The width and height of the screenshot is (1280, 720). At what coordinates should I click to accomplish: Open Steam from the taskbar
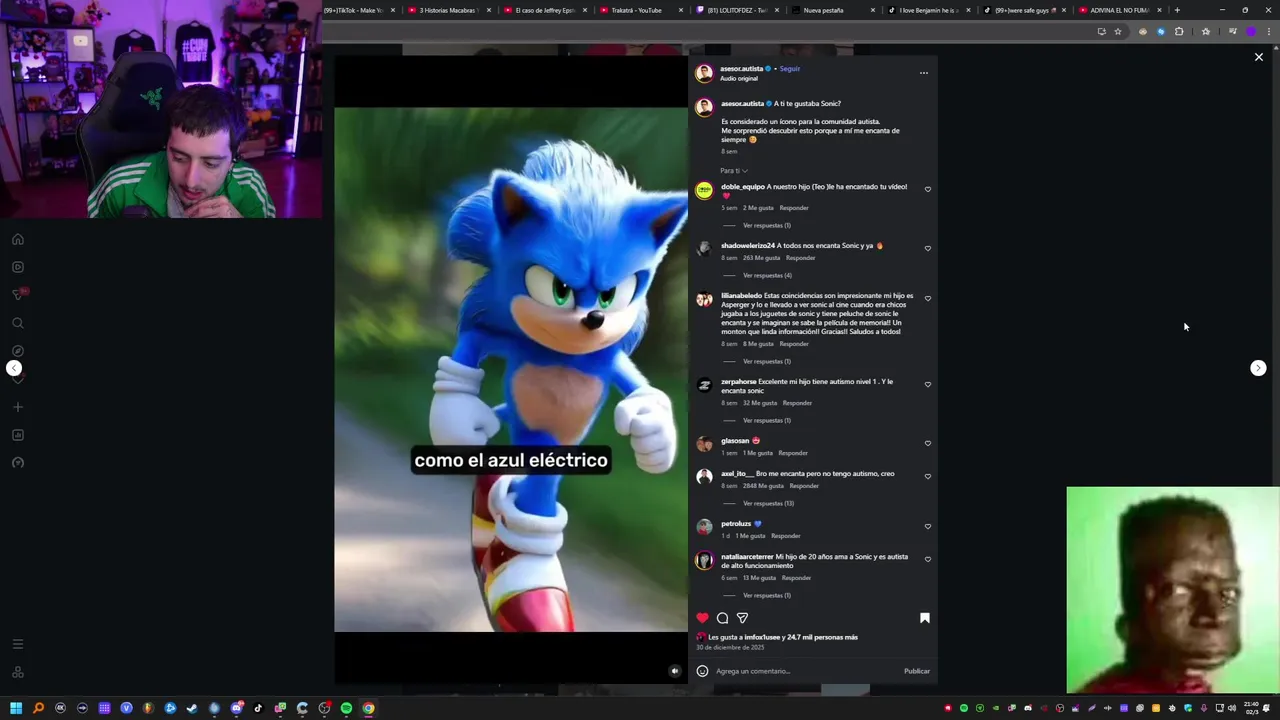point(192,708)
